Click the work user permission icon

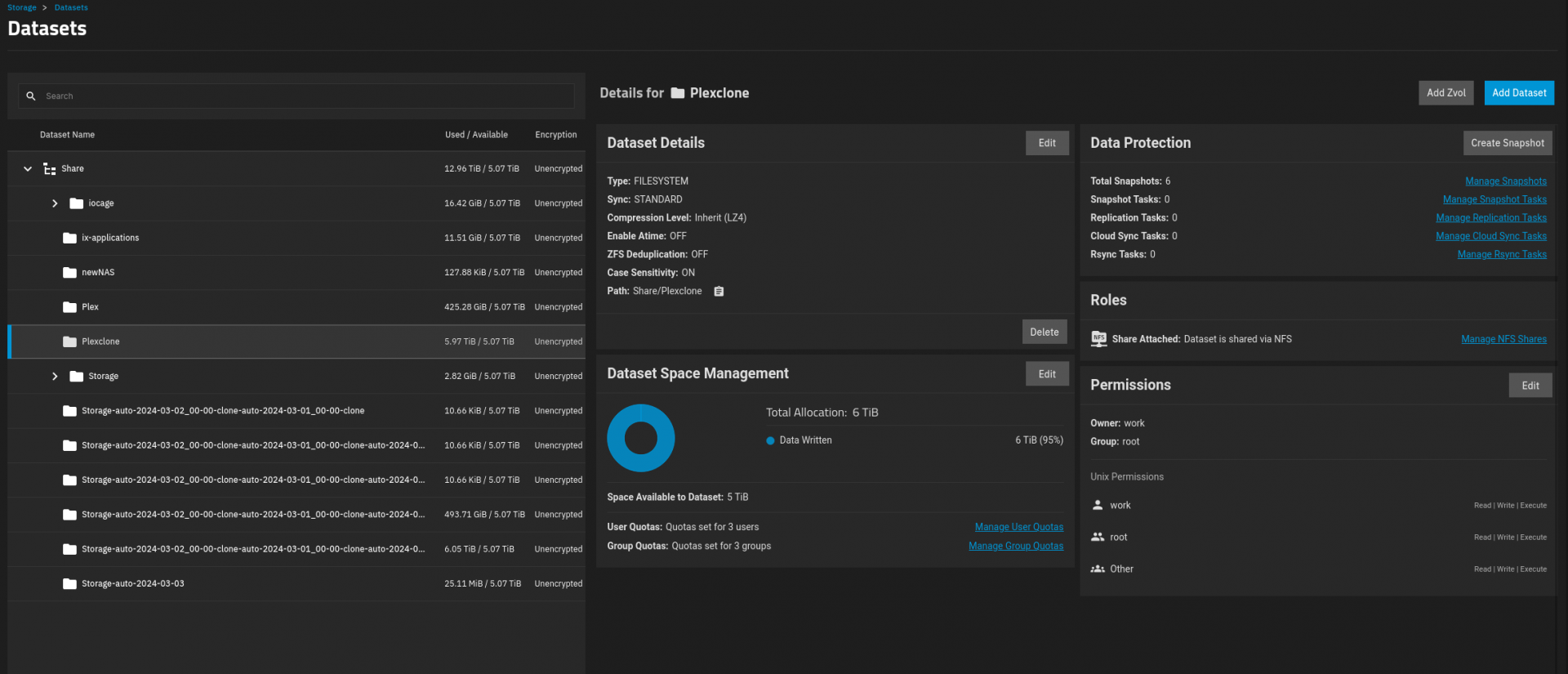(1098, 505)
